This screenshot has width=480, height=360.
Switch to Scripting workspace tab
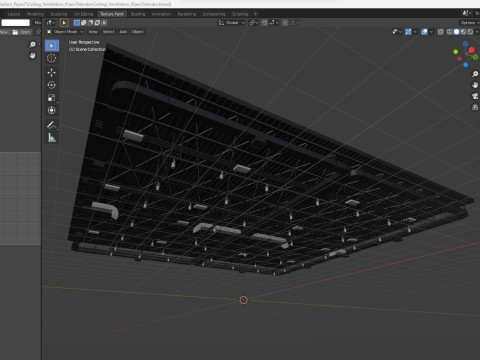240,14
